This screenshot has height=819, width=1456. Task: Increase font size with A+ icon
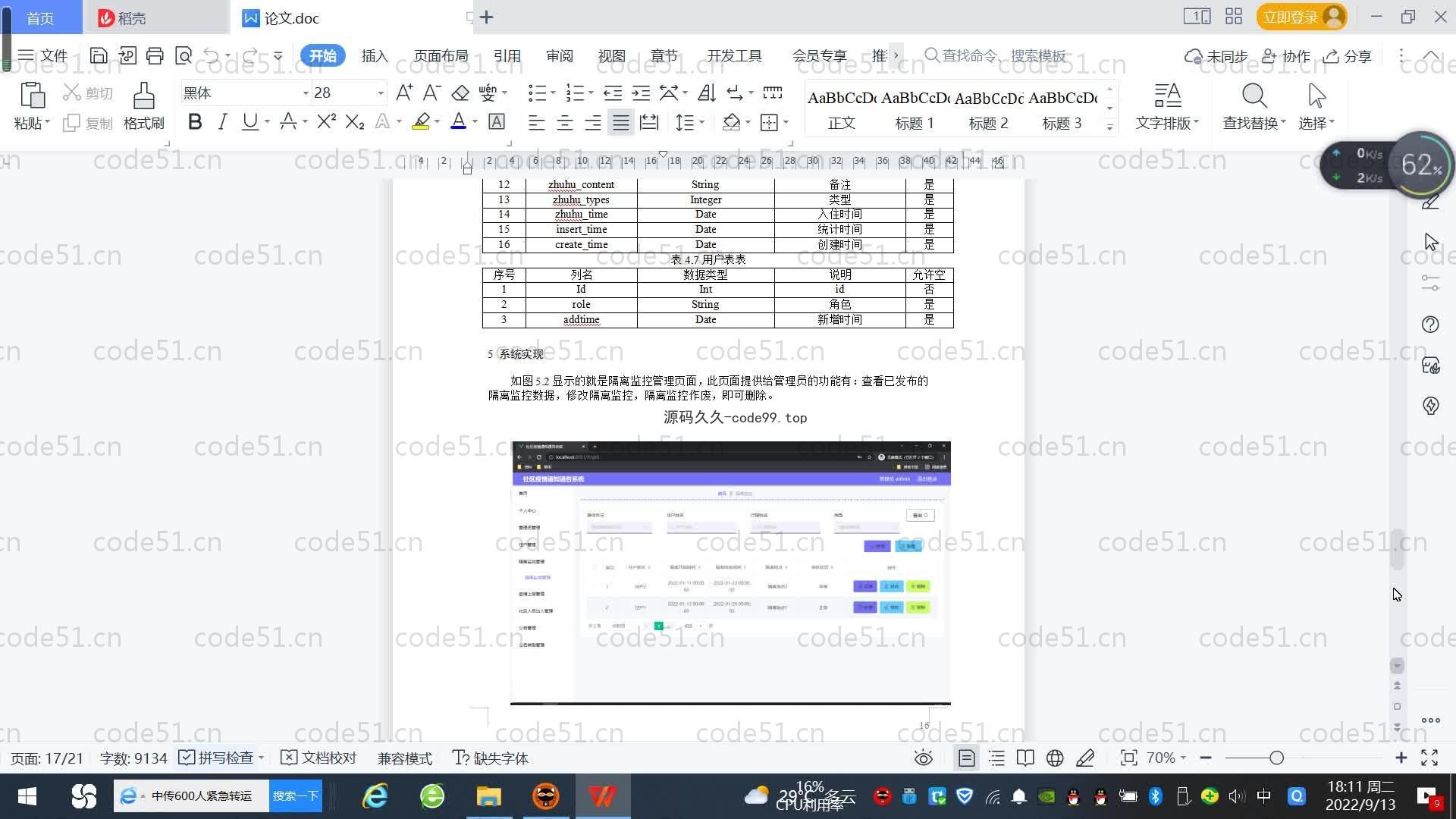[x=404, y=93]
